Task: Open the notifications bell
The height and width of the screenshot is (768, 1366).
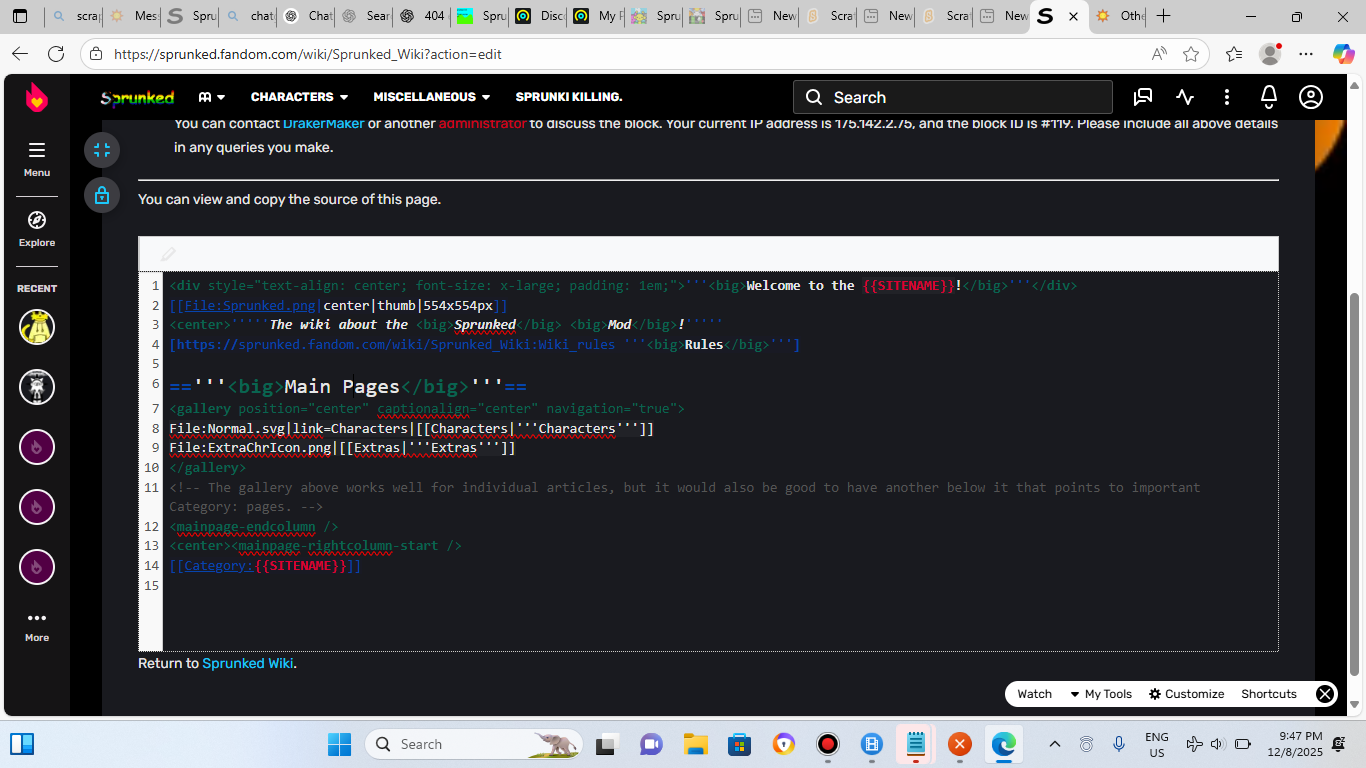Action: [x=1269, y=97]
